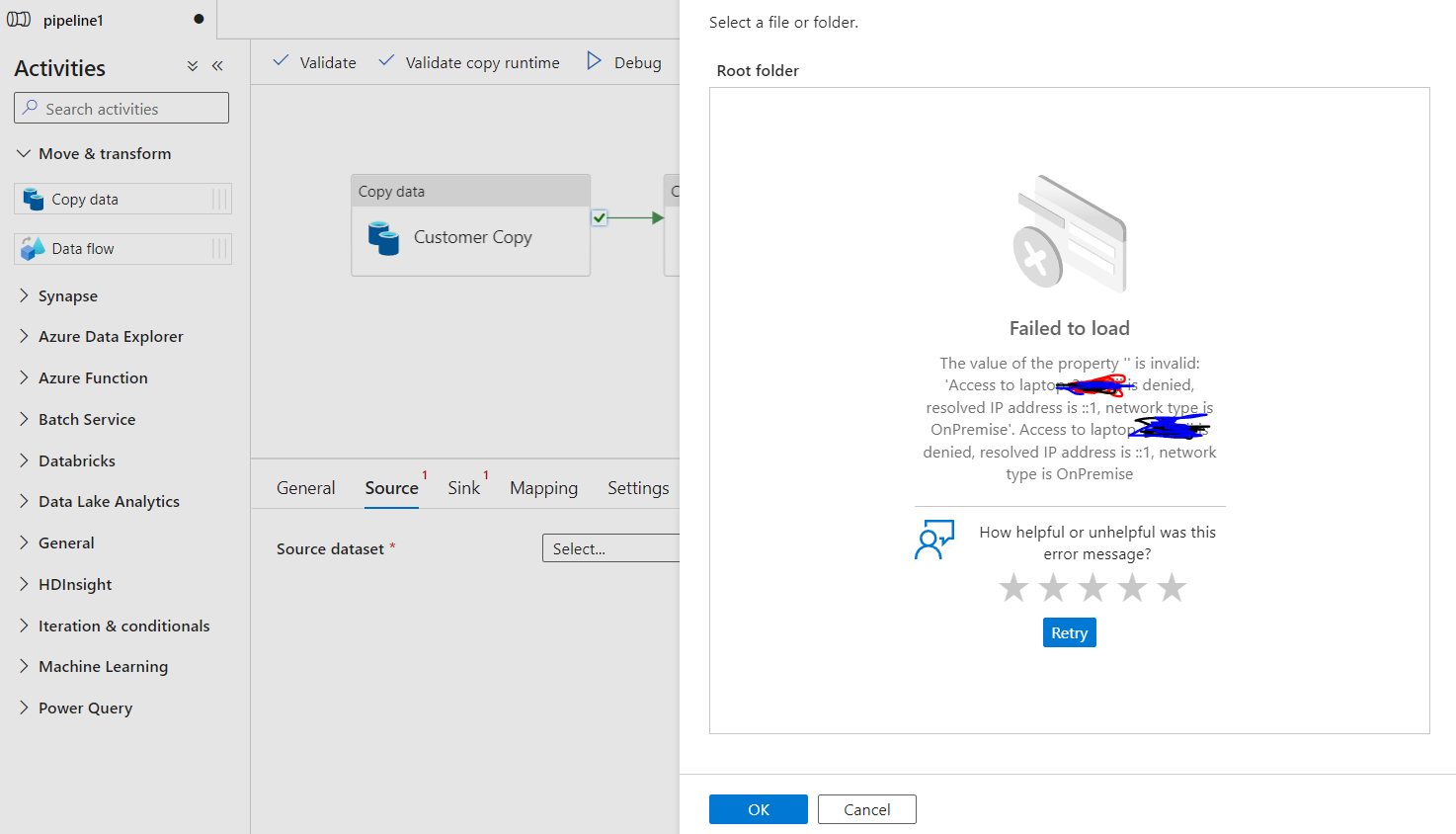
Task: Click the Customer Copy database icon on the canvas
Action: (384, 237)
